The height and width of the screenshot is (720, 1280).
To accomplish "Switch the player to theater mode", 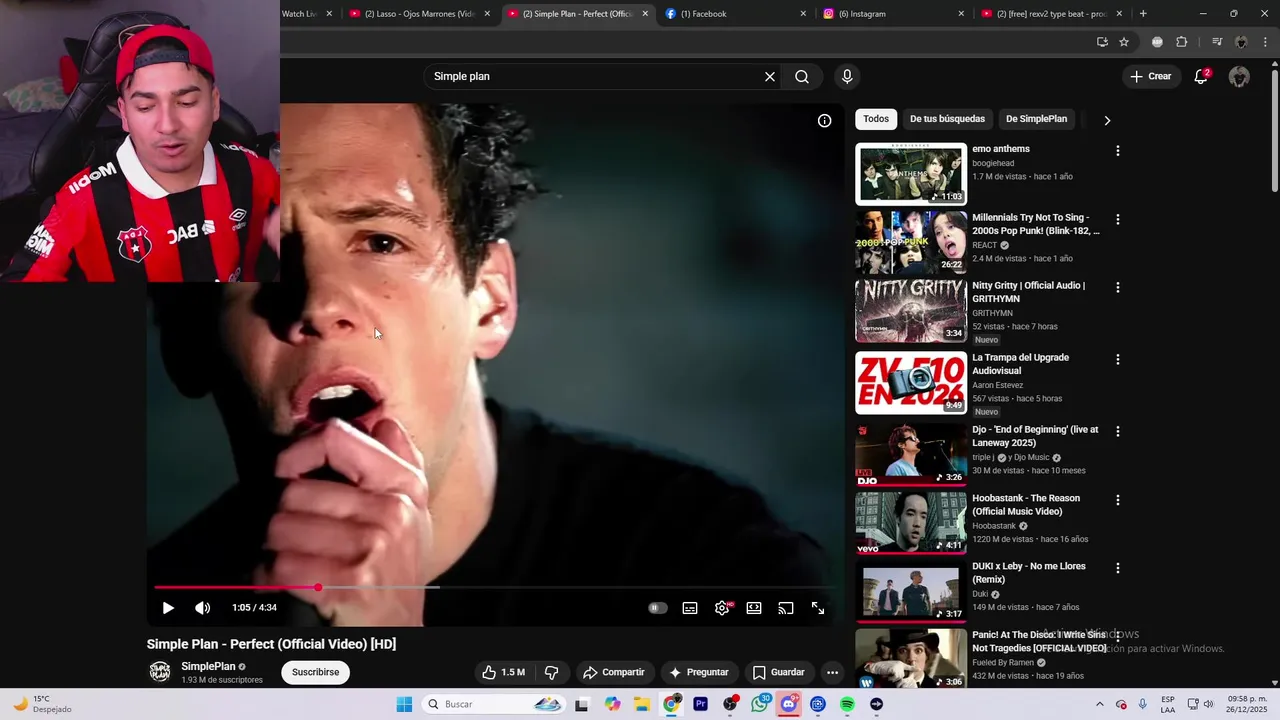I will 754,608.
